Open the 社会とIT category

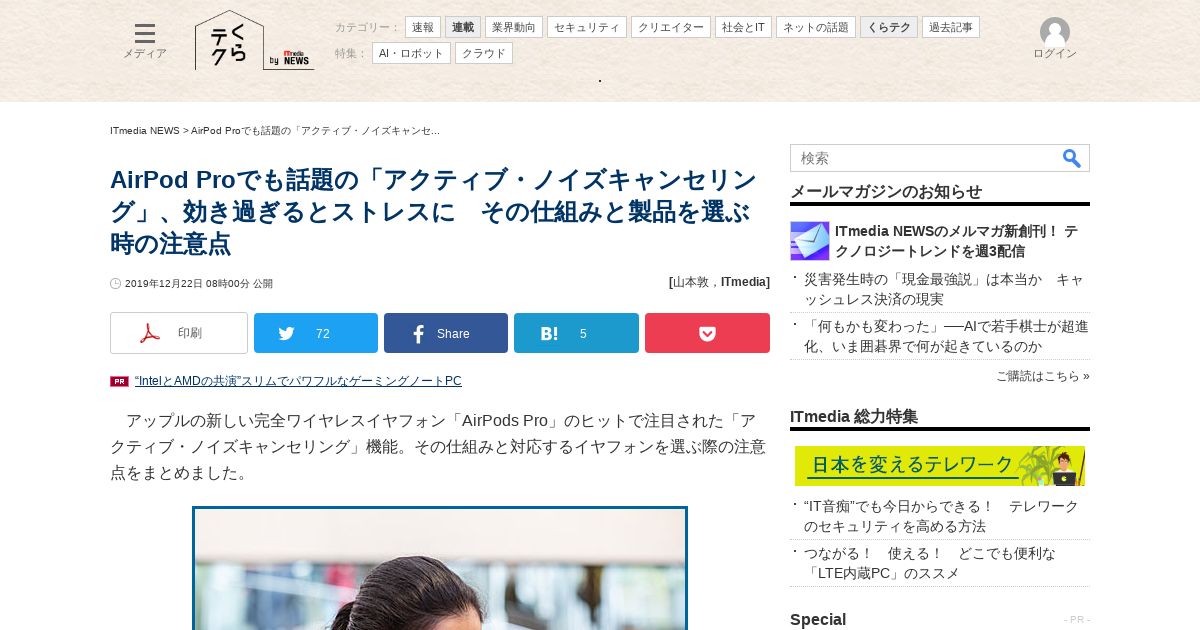(743, 27)
